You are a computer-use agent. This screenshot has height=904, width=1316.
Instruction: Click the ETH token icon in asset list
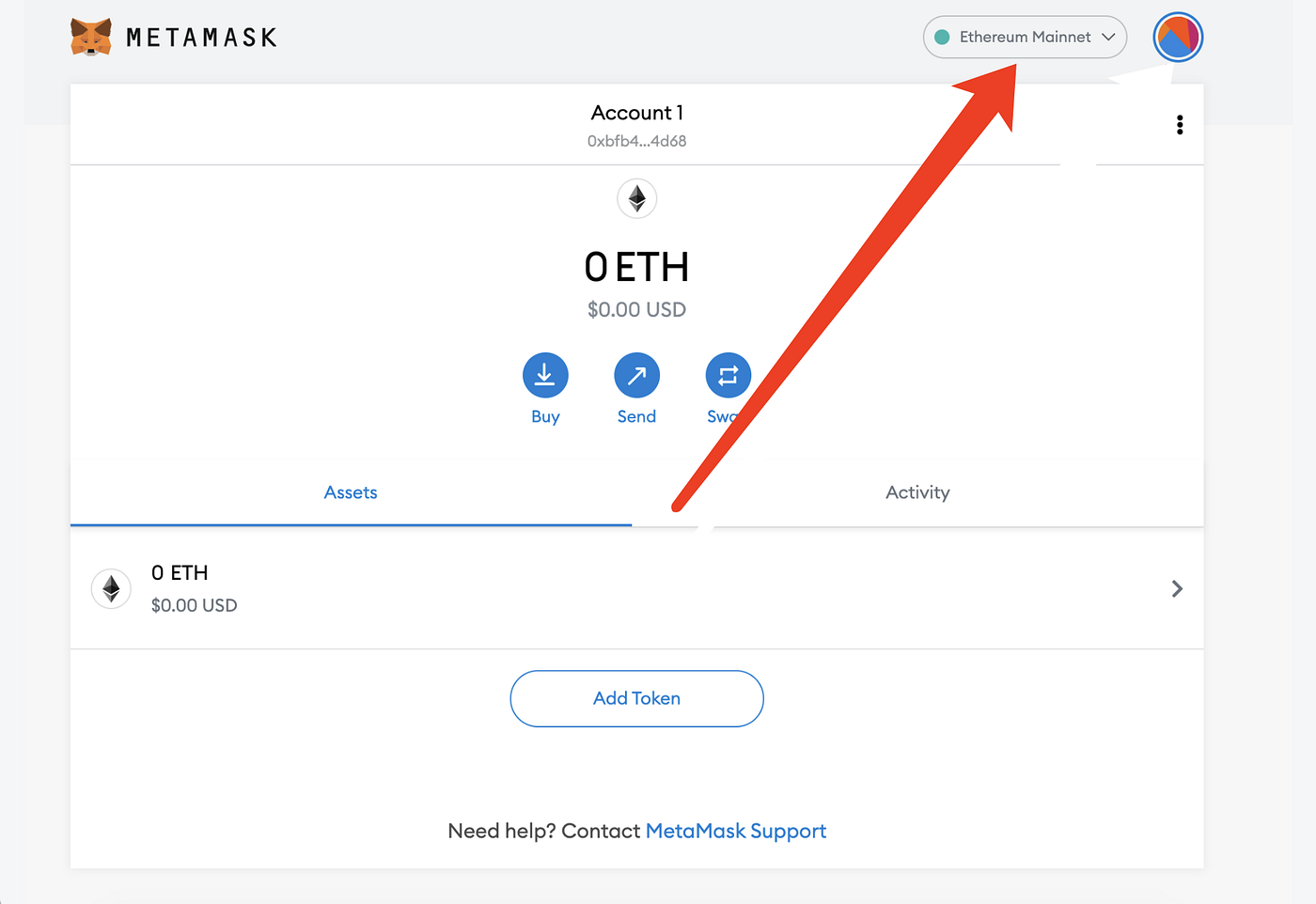point(111,589)
